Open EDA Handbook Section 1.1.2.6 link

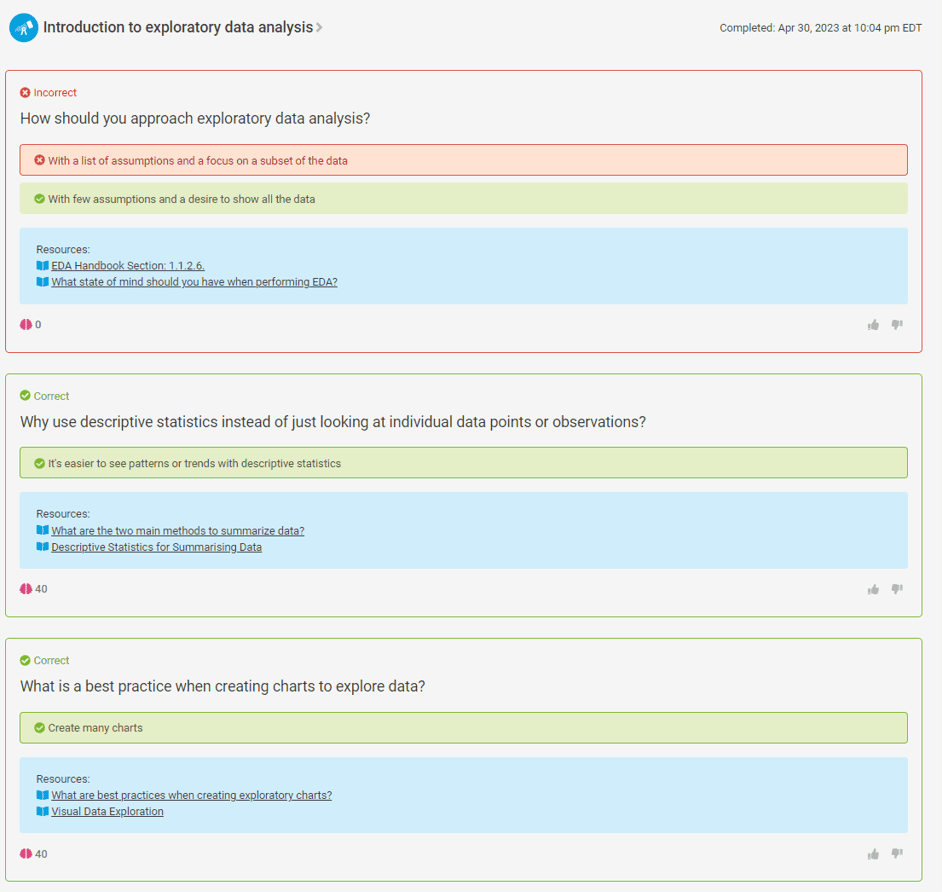click(128, 265)
